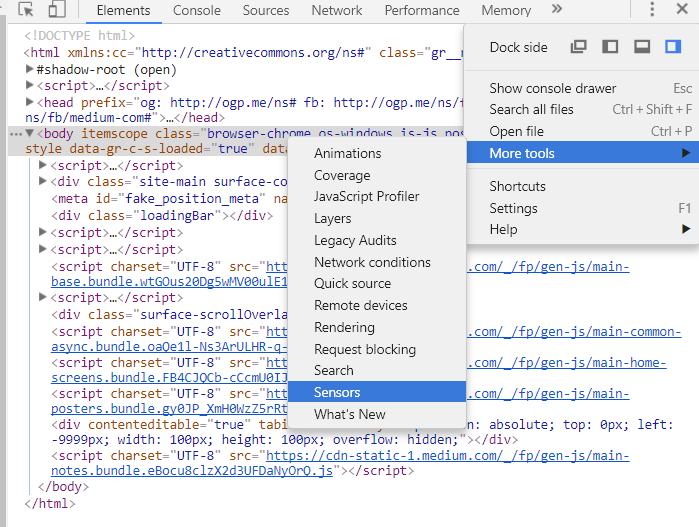Open Quick source tool

click(377, 283)
